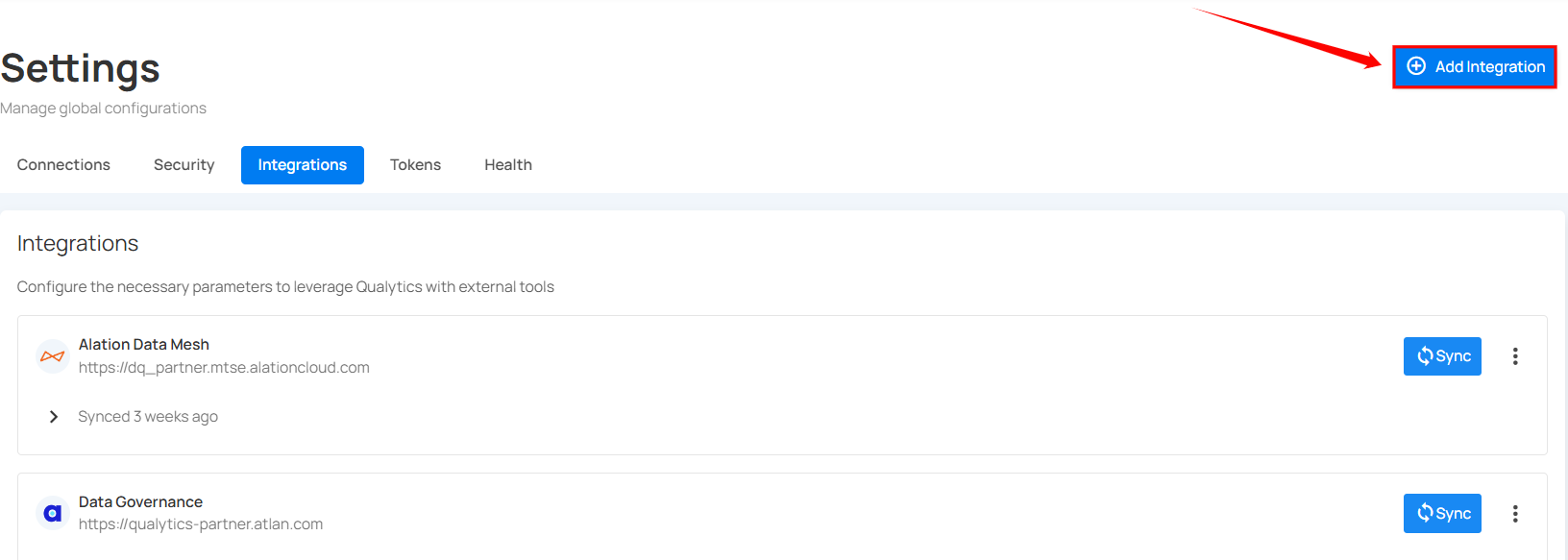This screenshot has height=560, width=1568.
Task: Select the Tokens tab
Action: coord(415,164)
